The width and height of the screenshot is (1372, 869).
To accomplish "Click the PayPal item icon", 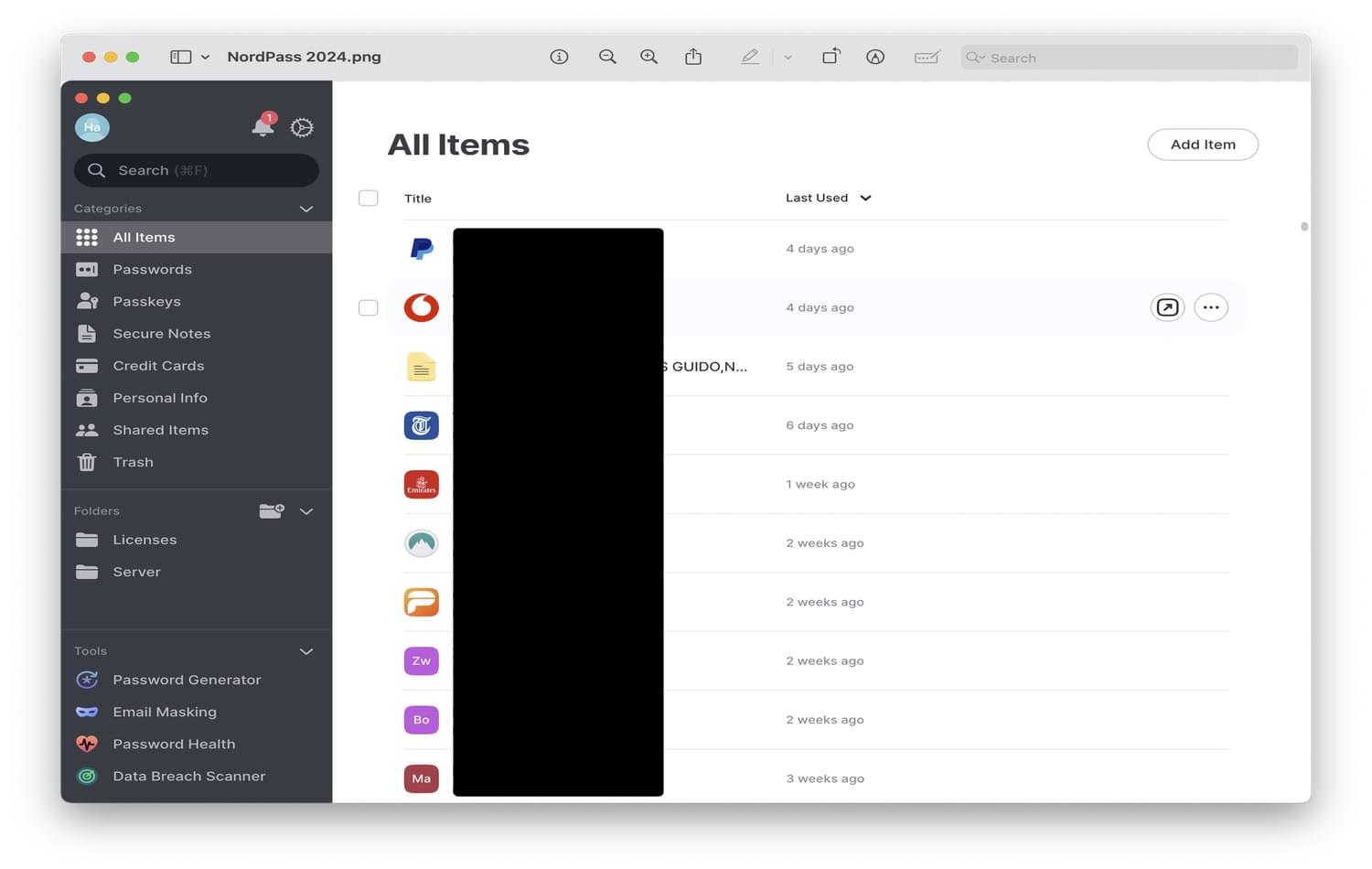I will 422,248.
